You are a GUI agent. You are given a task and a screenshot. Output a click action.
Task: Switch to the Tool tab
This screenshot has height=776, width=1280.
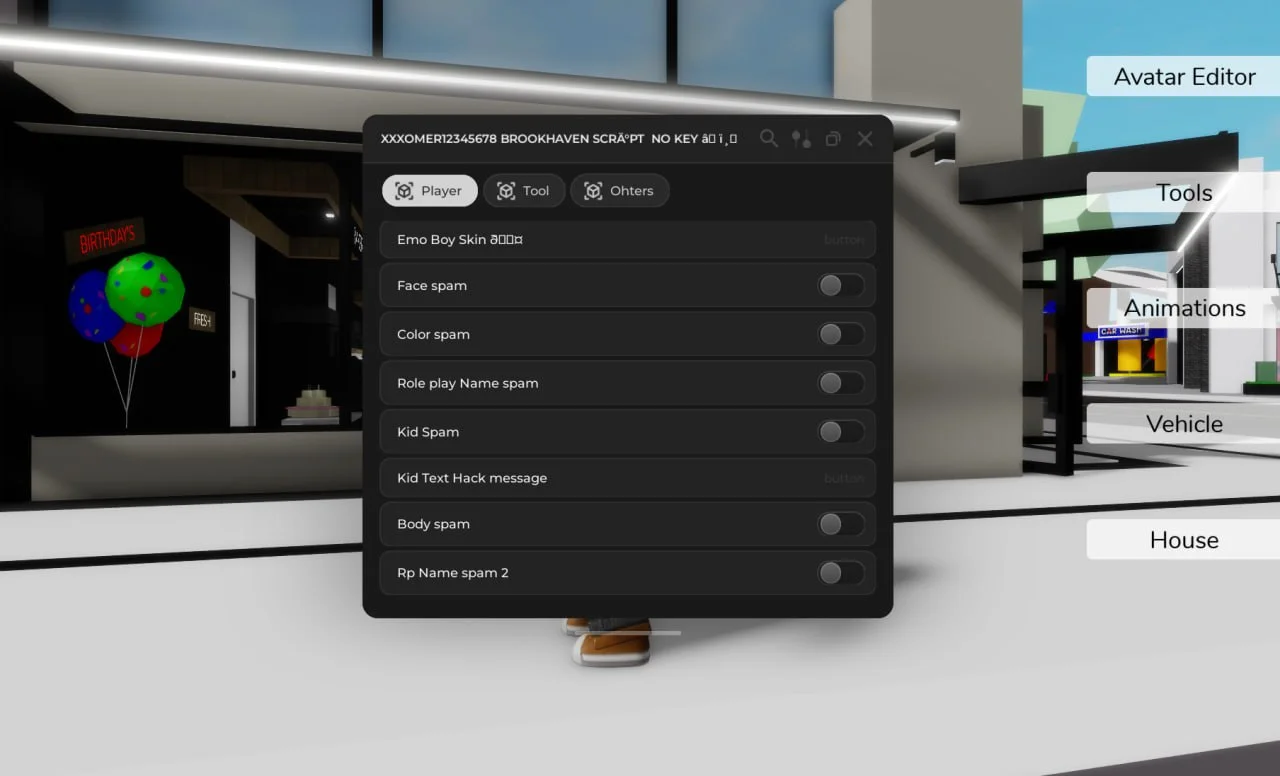pyautogui.click(x=524, y=191)
